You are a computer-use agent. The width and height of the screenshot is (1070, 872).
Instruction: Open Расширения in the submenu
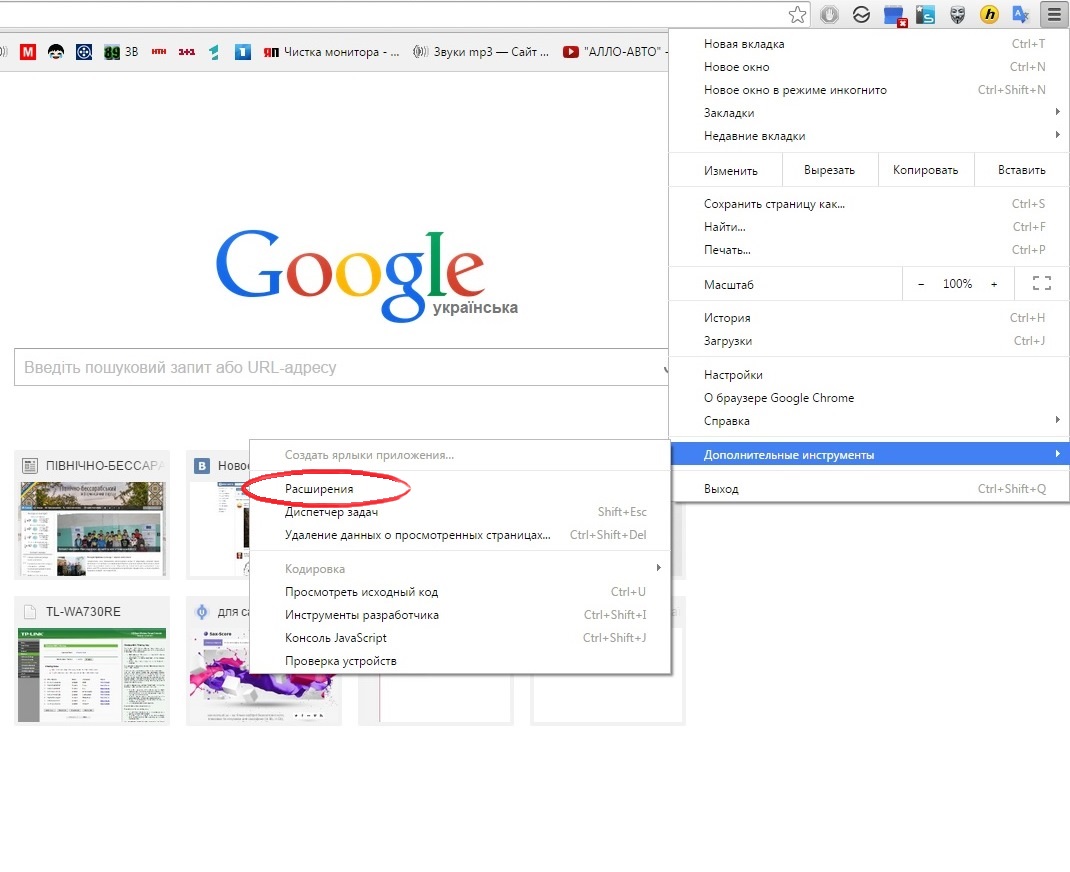460,489
